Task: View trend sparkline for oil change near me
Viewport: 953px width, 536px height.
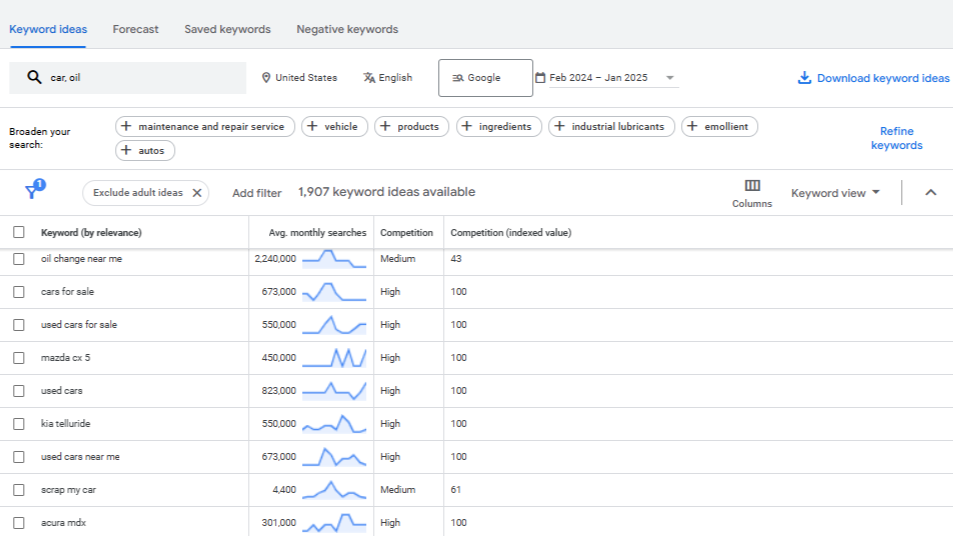Action: [334, 259]
